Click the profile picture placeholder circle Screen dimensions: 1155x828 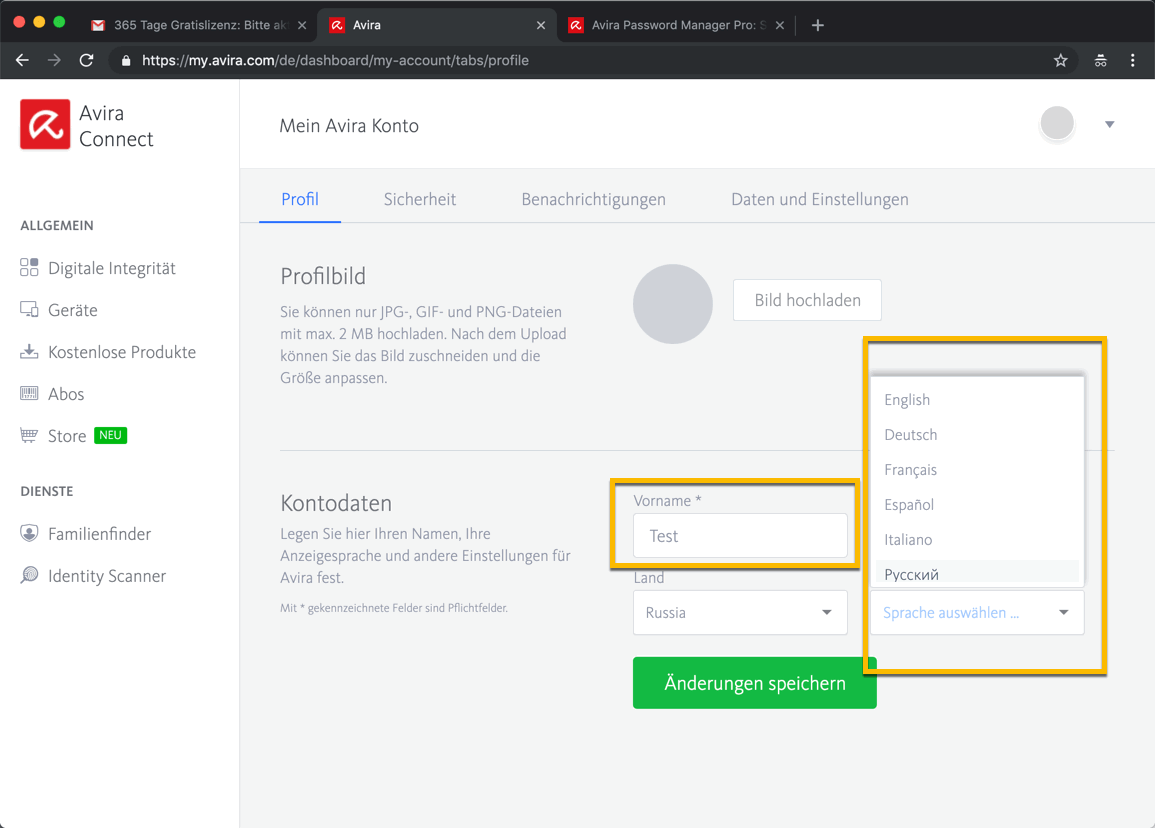click(673, 304)
